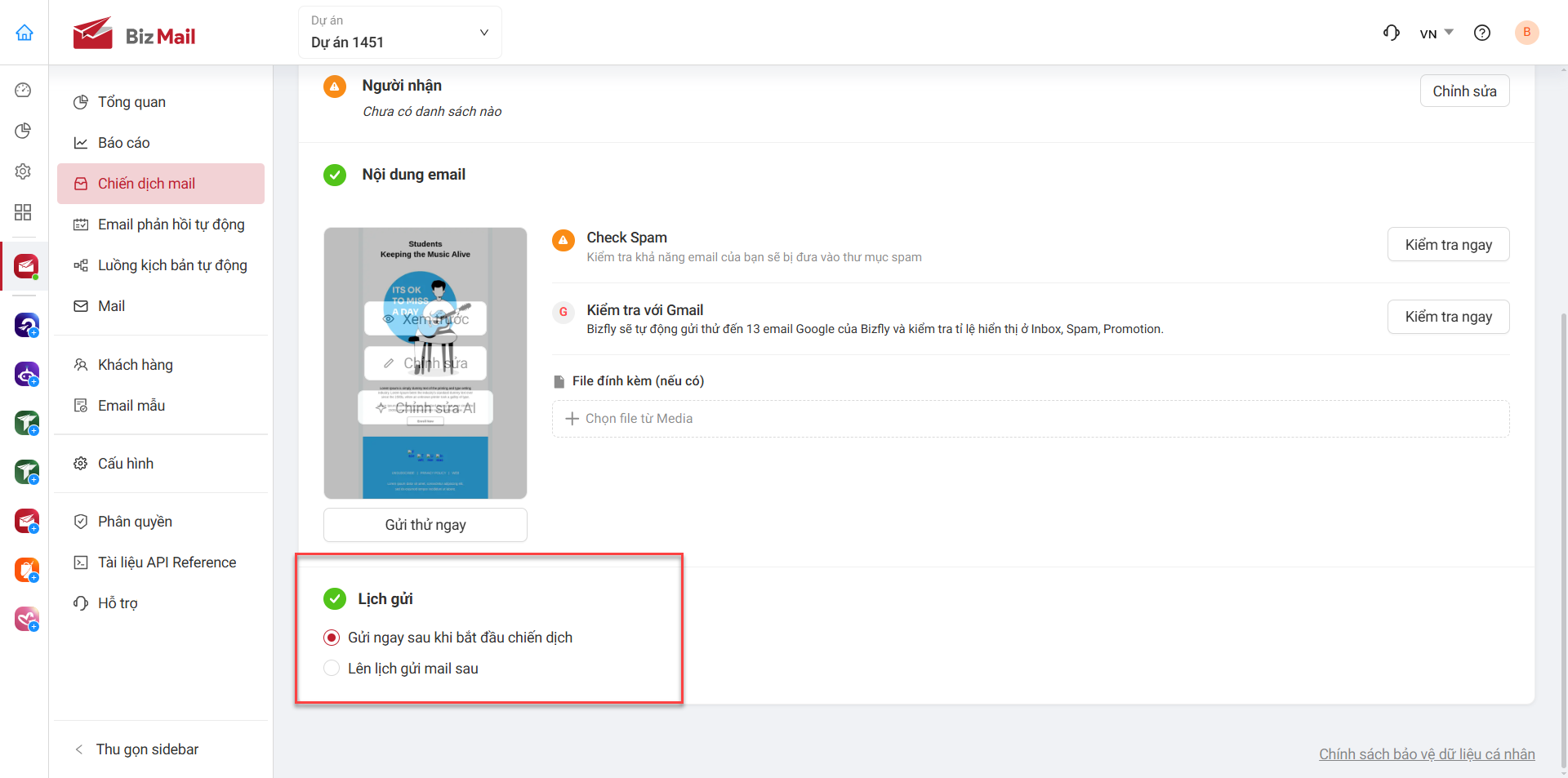The image size is (1568, 778).
Task: Click Chọn file từ Media field
Action: point(1031,419)
